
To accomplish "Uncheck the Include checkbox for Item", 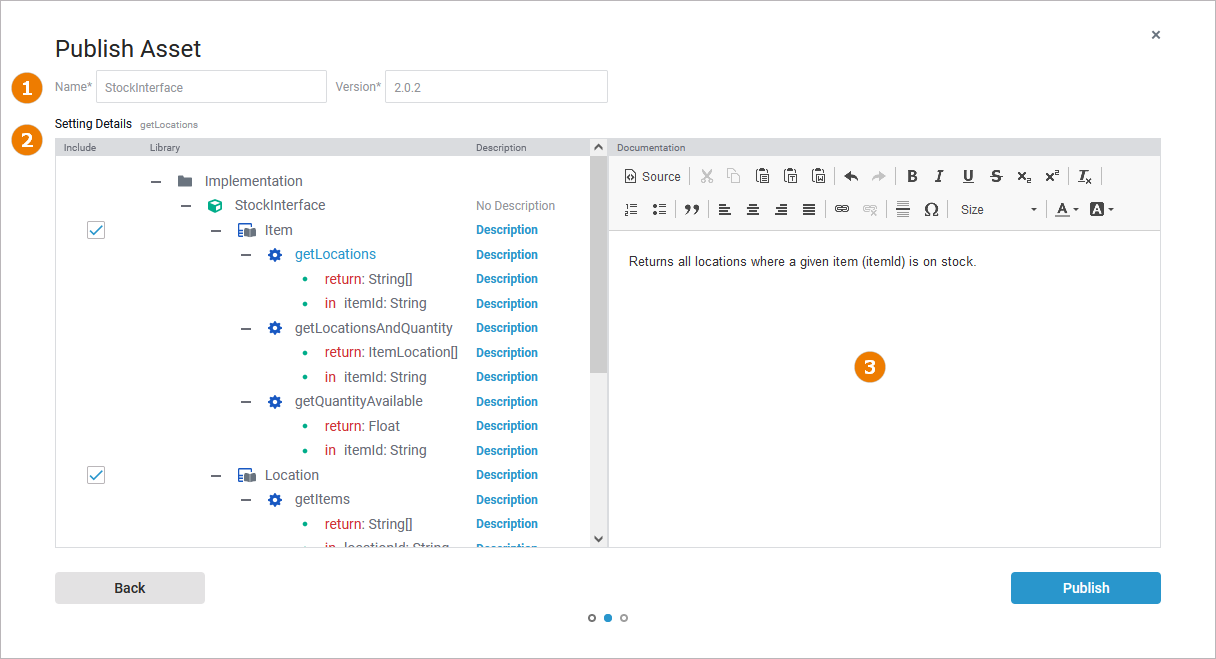I will (x=96, y=231).
